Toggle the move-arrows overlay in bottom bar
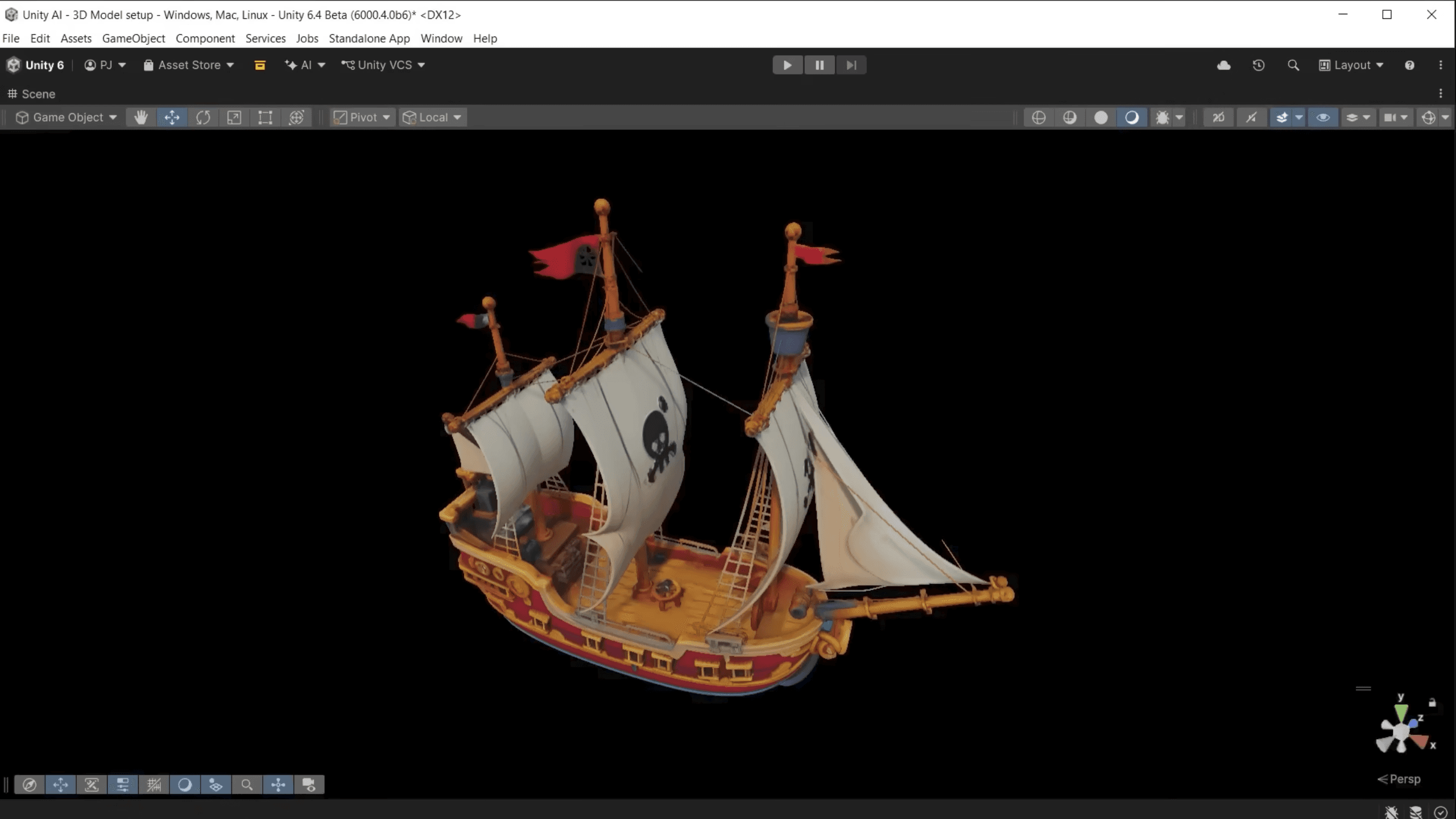Image resolution: width=1456 pixels, height=819 pixels. [x=61, y=785]
